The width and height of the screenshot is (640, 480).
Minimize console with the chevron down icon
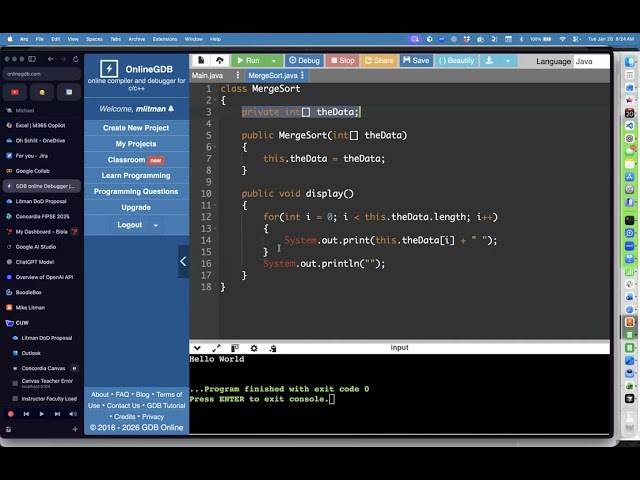197,348
